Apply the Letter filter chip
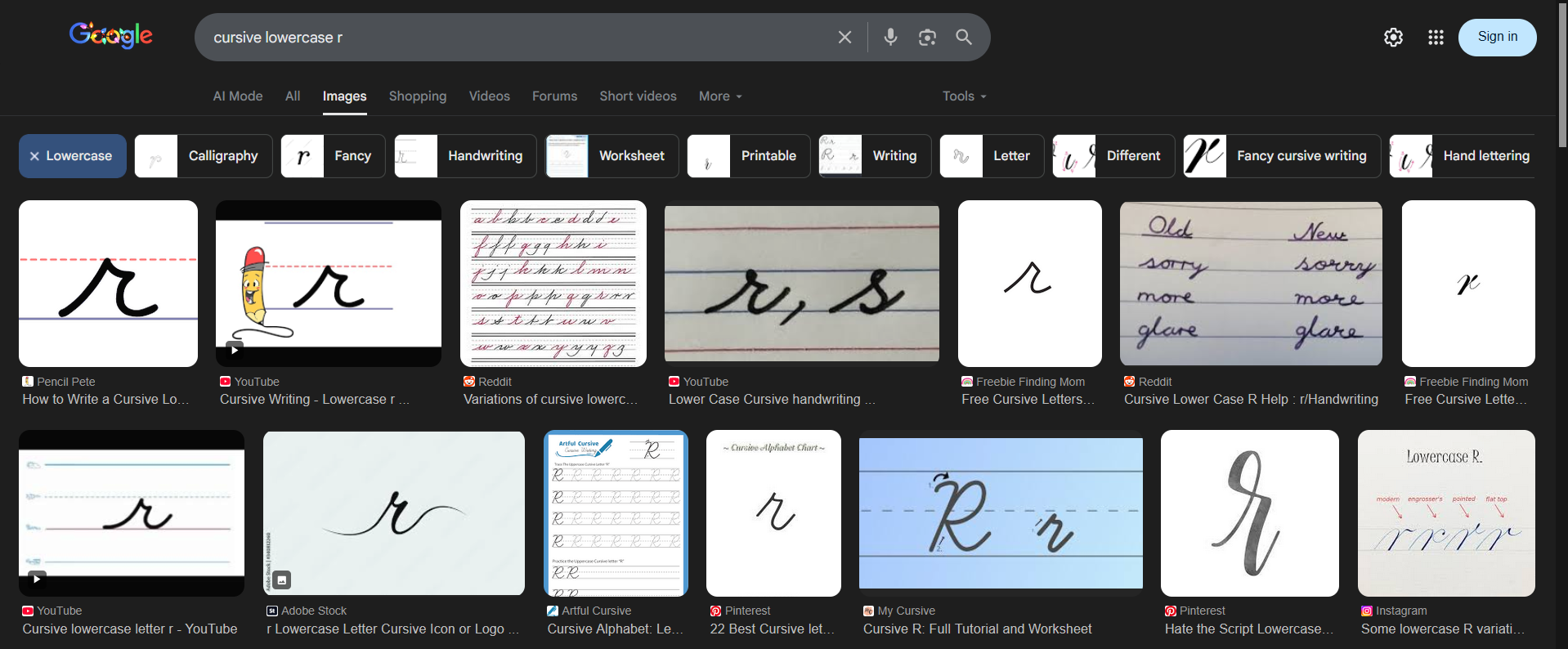The width and height of the screenshot is (1568, 649). [992, 156]
